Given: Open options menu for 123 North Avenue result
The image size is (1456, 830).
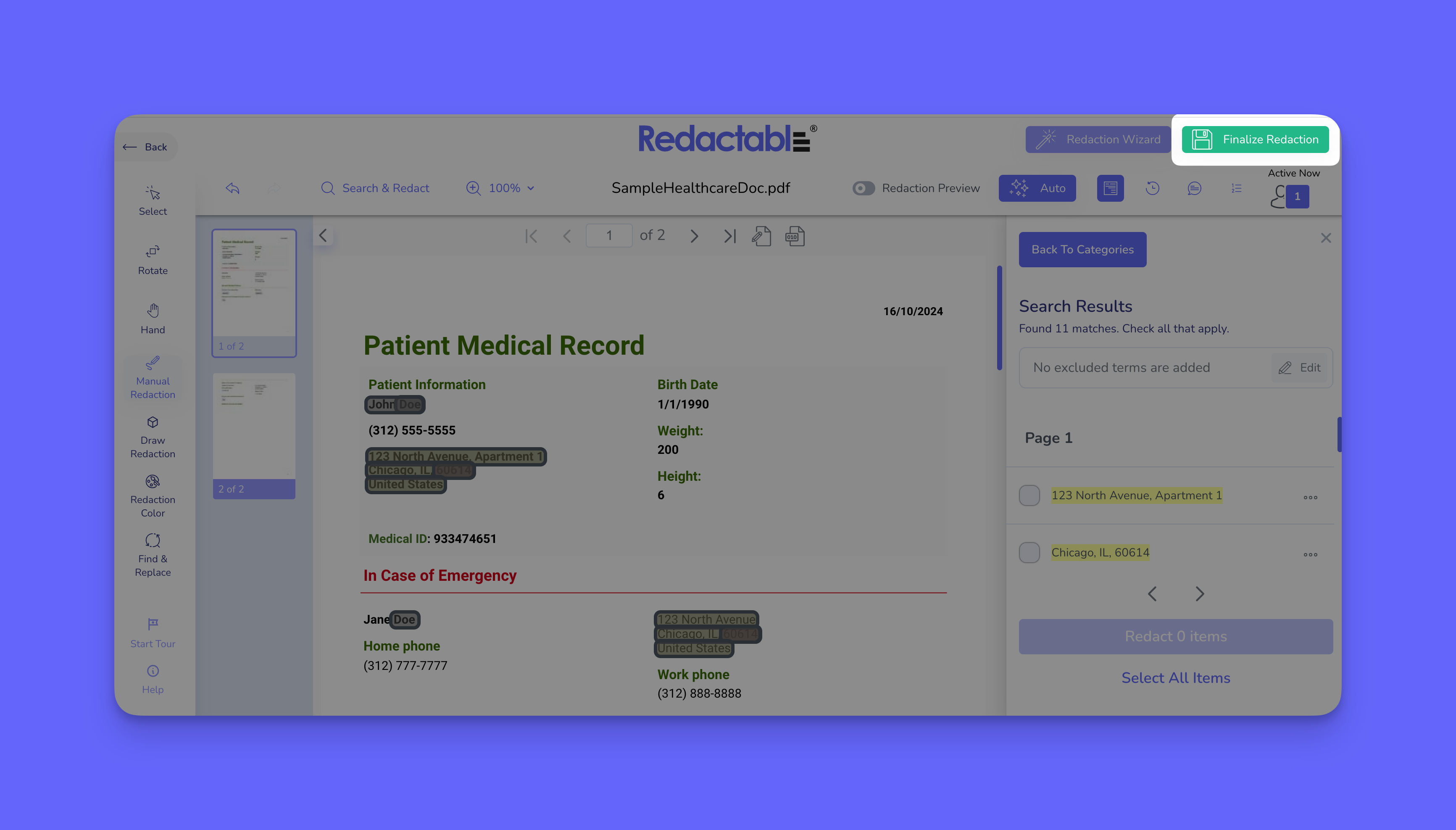Looking at the screenshot, I should click(x=1310, y=497).
